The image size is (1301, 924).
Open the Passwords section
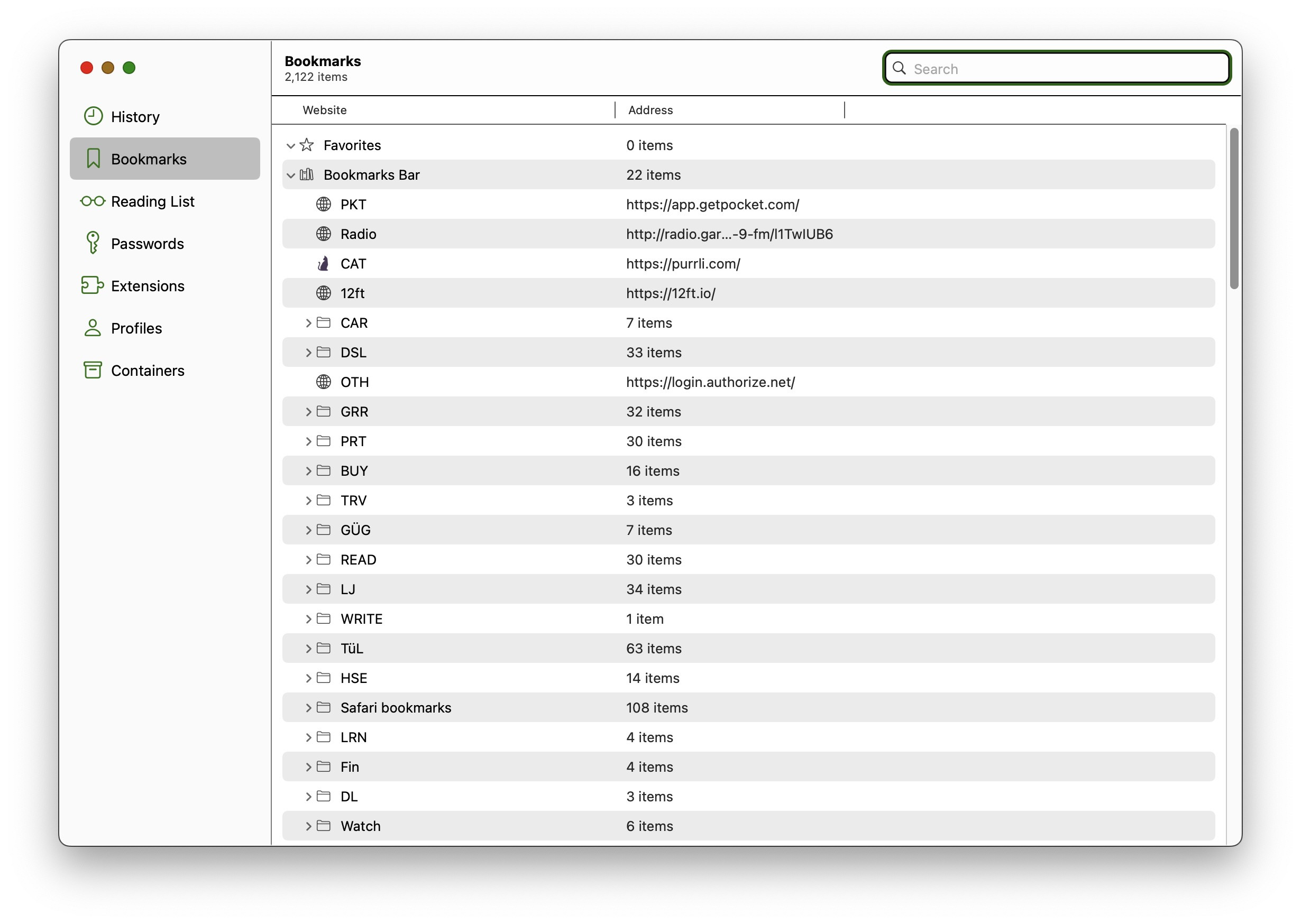click(164, 243)
